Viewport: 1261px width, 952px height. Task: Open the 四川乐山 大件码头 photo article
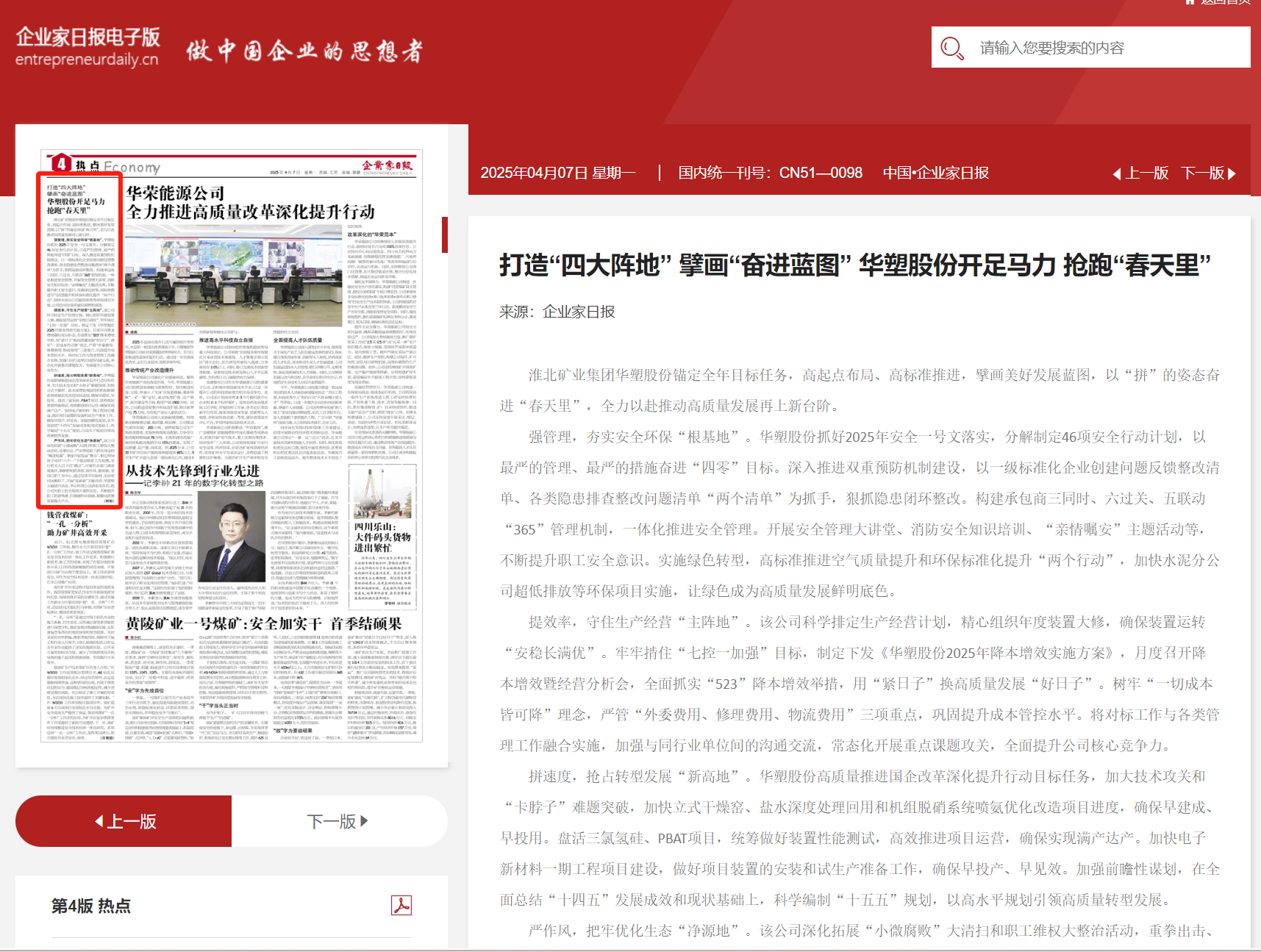(382, 537)
